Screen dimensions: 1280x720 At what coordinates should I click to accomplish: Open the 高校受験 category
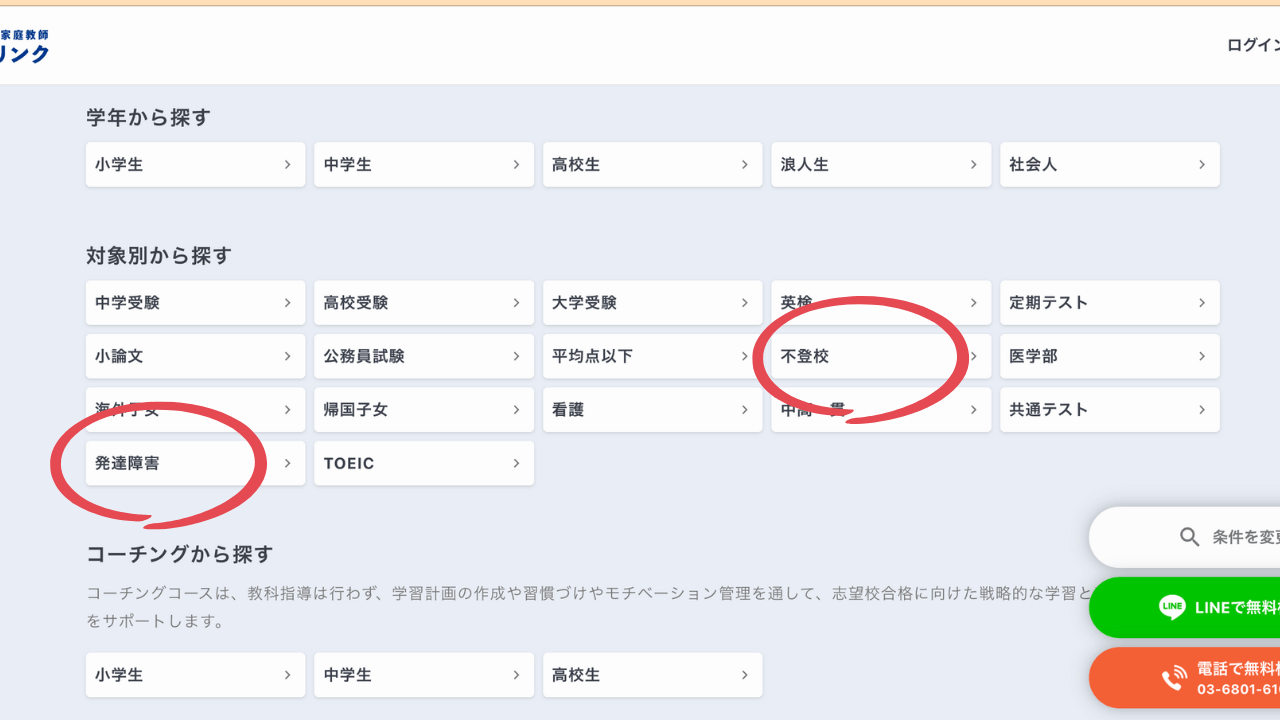click(x=423, y=303)
